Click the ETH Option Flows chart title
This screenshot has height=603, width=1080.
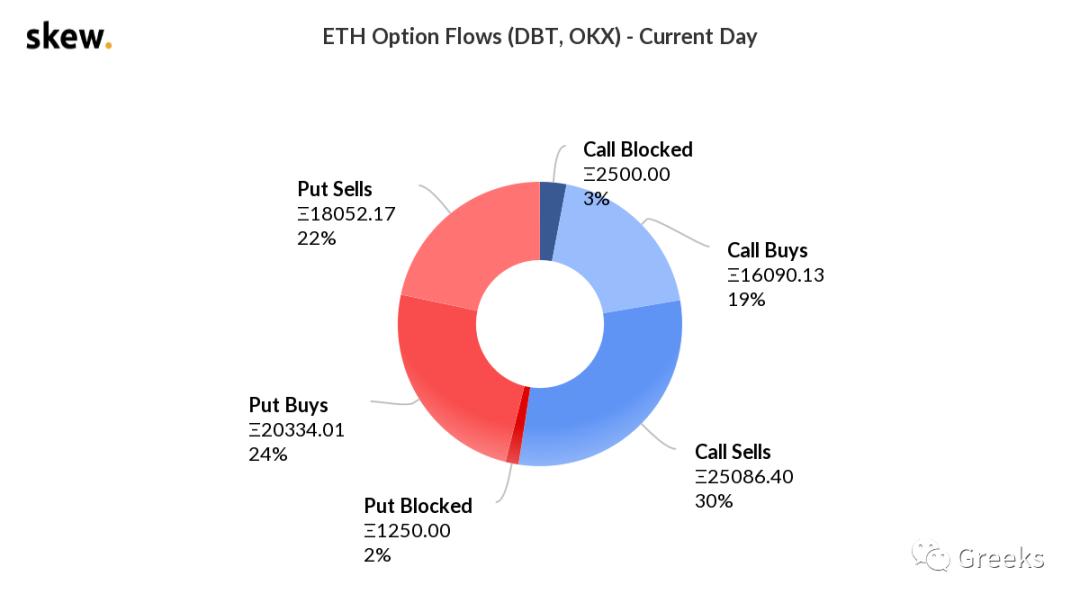(x=540, y=37)
